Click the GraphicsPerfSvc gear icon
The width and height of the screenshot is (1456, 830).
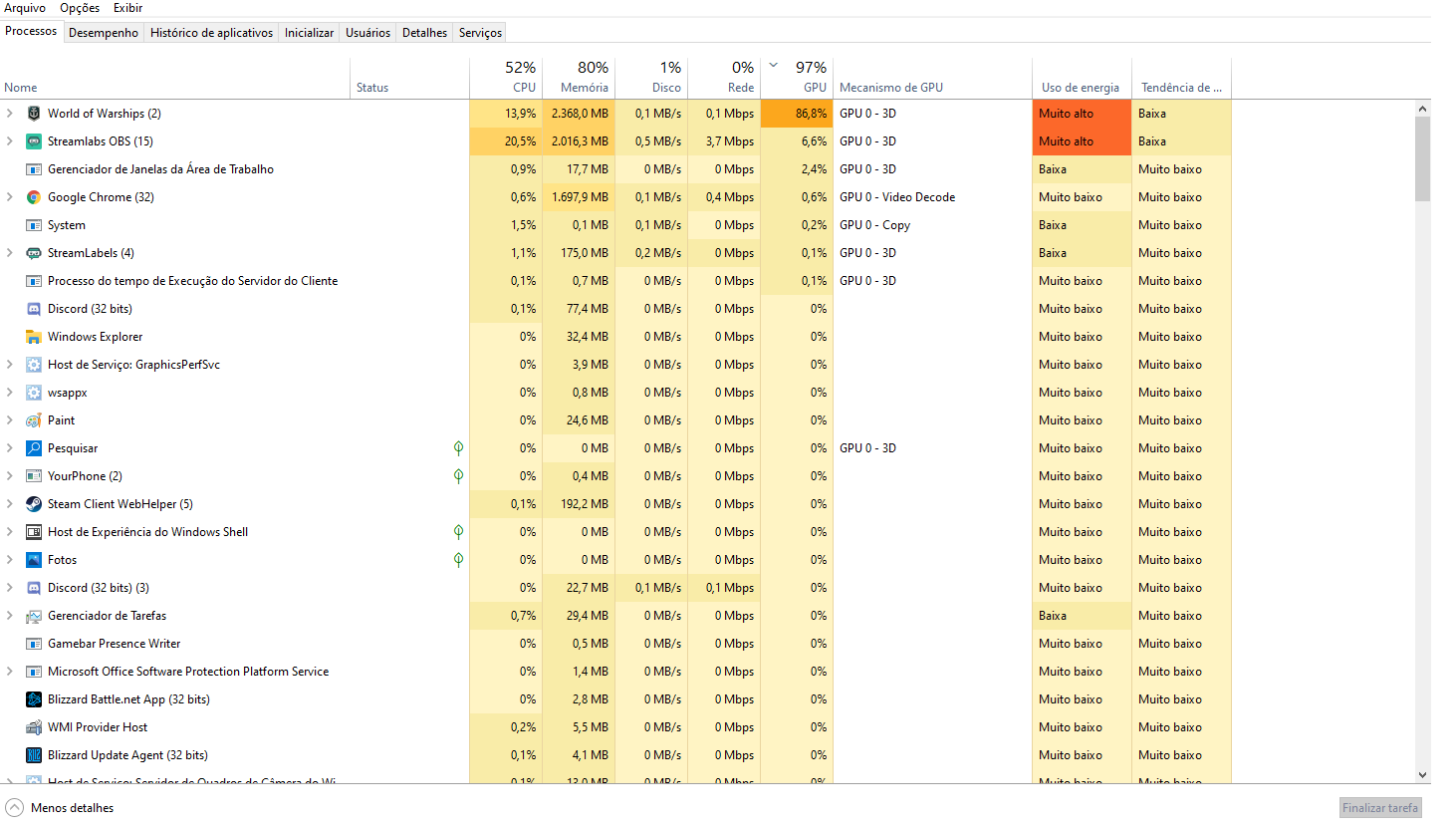coord(34,365)
